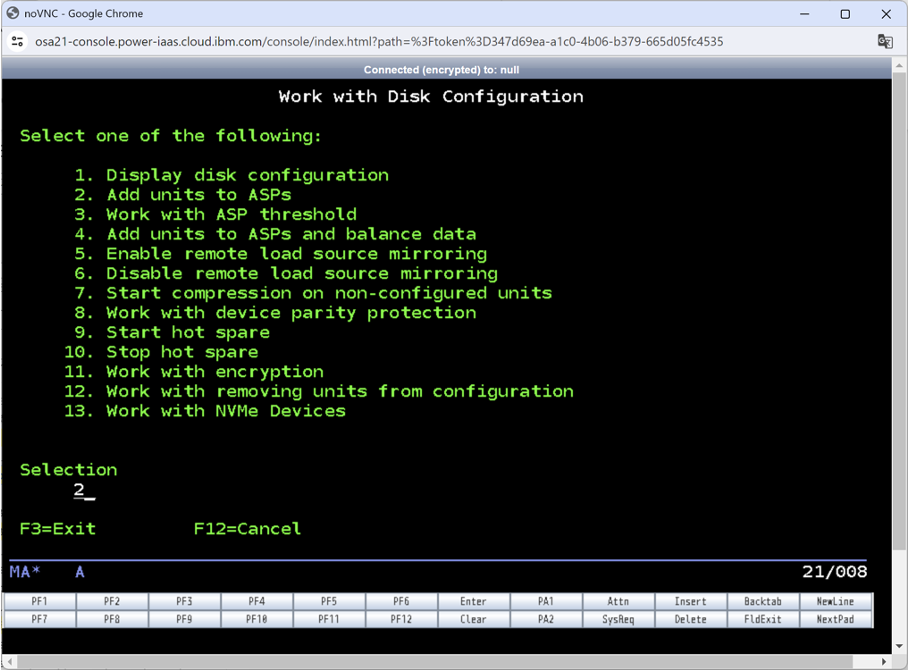Click the browser address bar URL
Screen dimensions: 908x670
click(379, 42)
